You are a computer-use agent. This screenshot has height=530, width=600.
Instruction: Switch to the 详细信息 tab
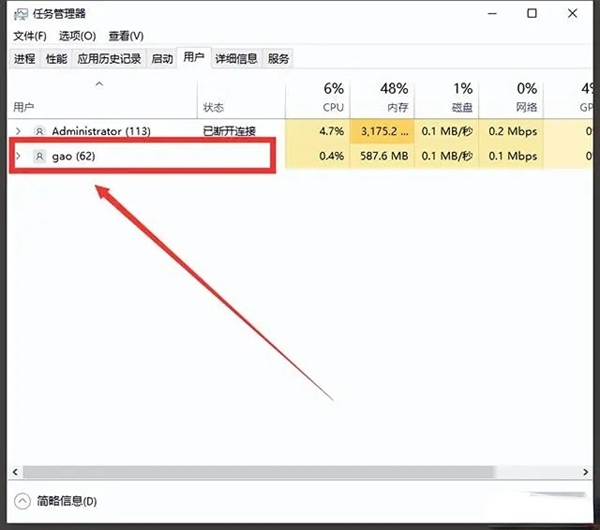pyautogui.click(x=236, y=59)
